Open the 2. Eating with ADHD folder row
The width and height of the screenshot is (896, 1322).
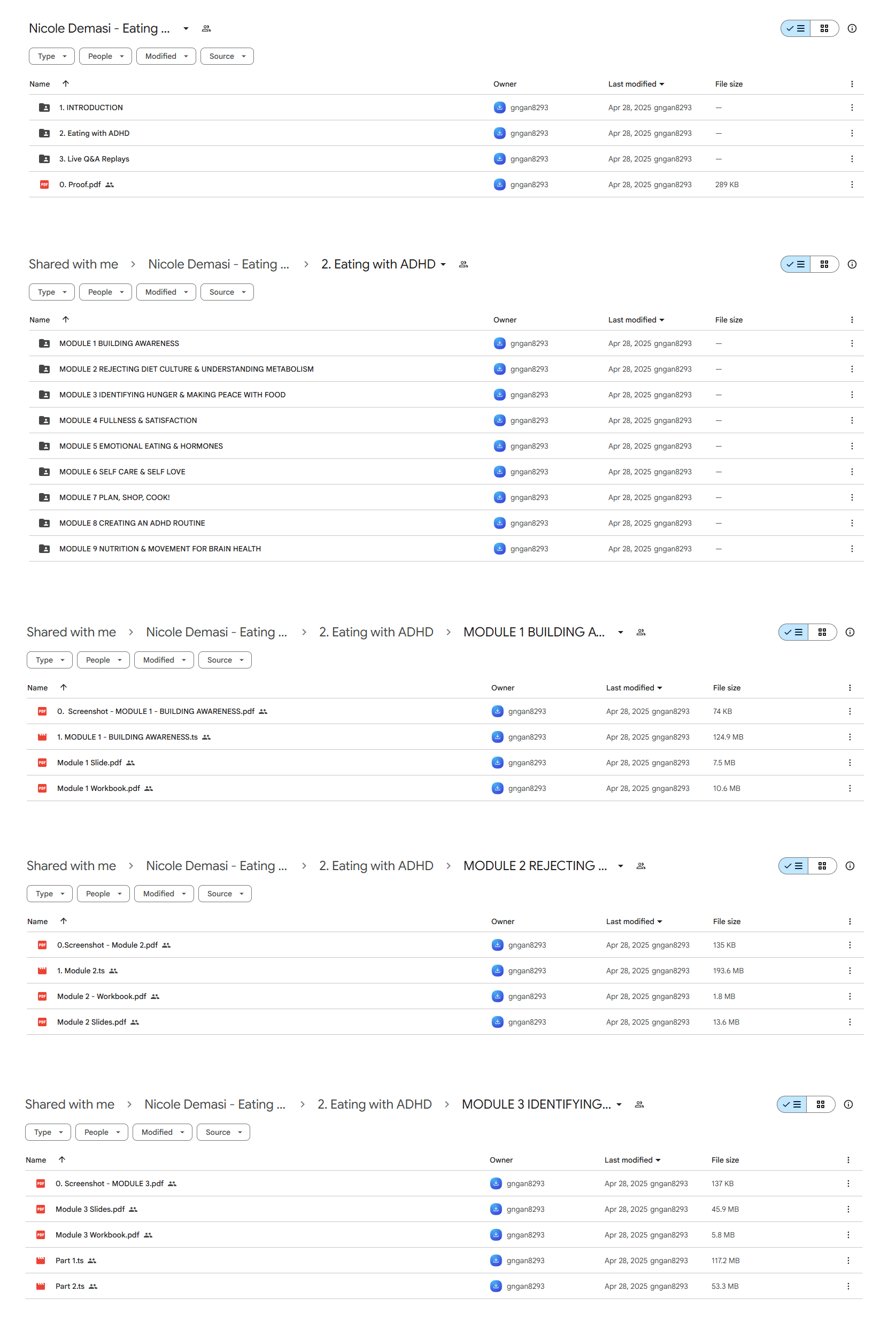446,133
